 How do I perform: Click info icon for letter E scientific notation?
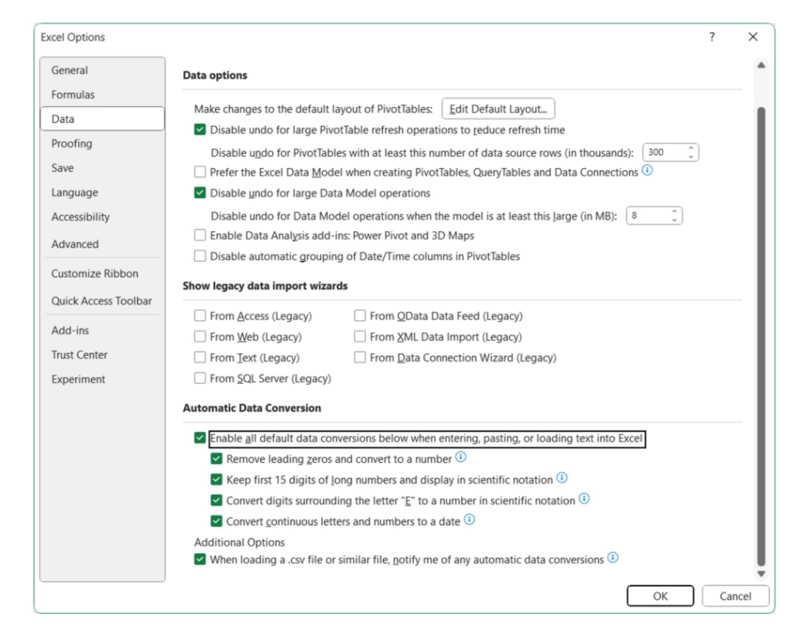point(584,499)
